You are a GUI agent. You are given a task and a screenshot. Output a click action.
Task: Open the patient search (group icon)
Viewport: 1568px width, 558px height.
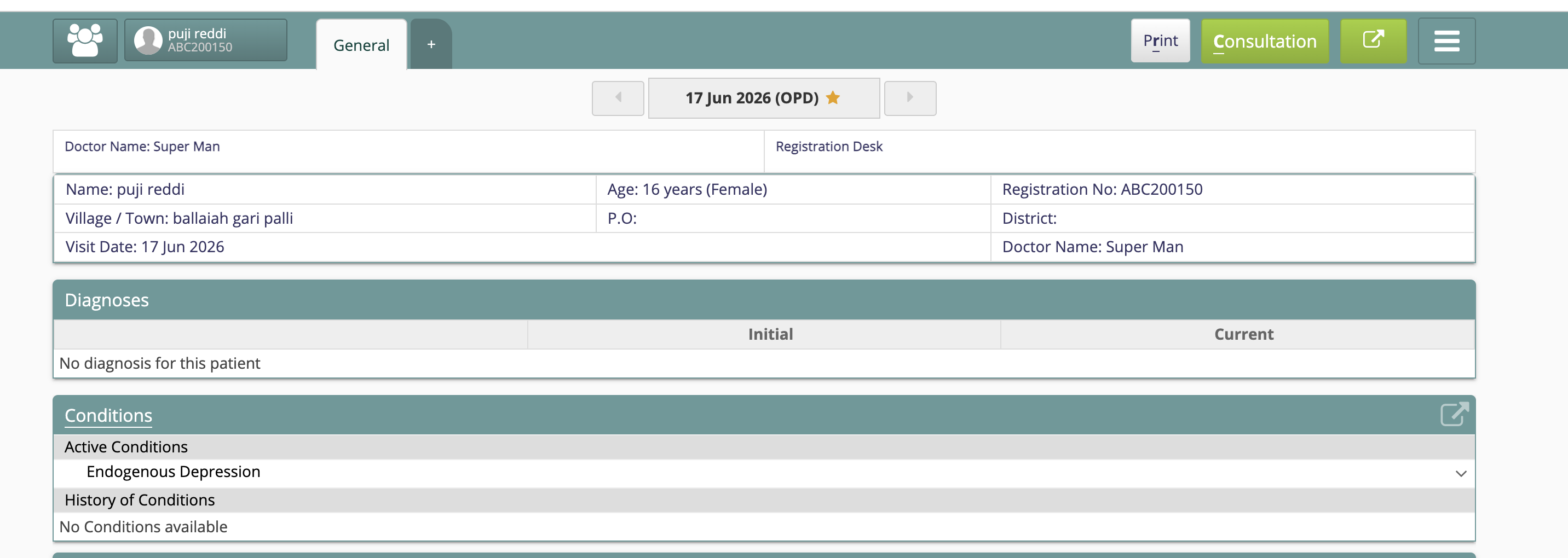pyautogui.click(x=85, y=41)
